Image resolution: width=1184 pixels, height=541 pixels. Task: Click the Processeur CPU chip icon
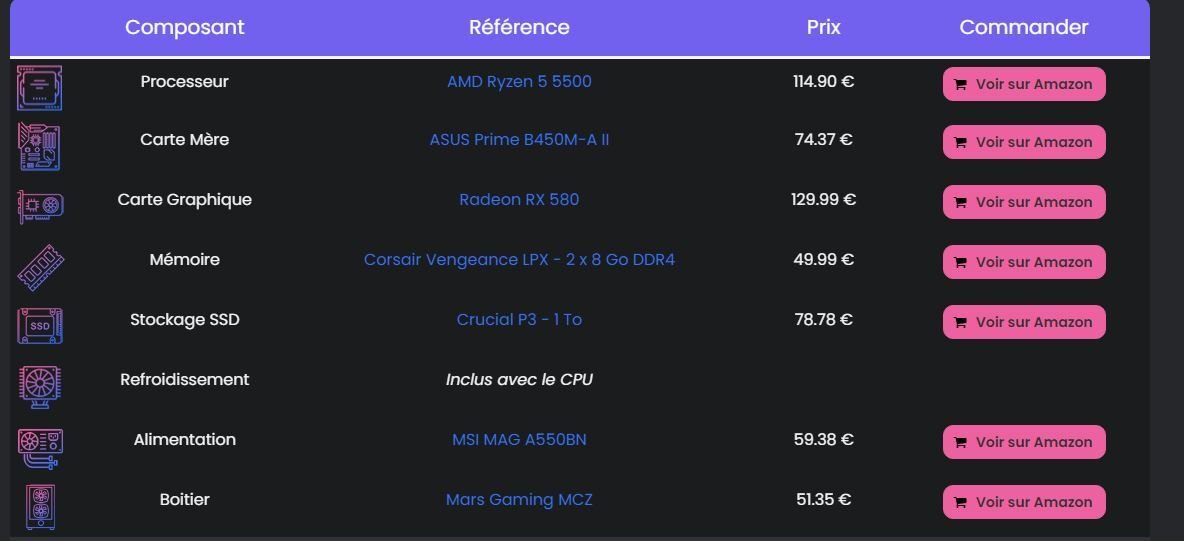39,88
